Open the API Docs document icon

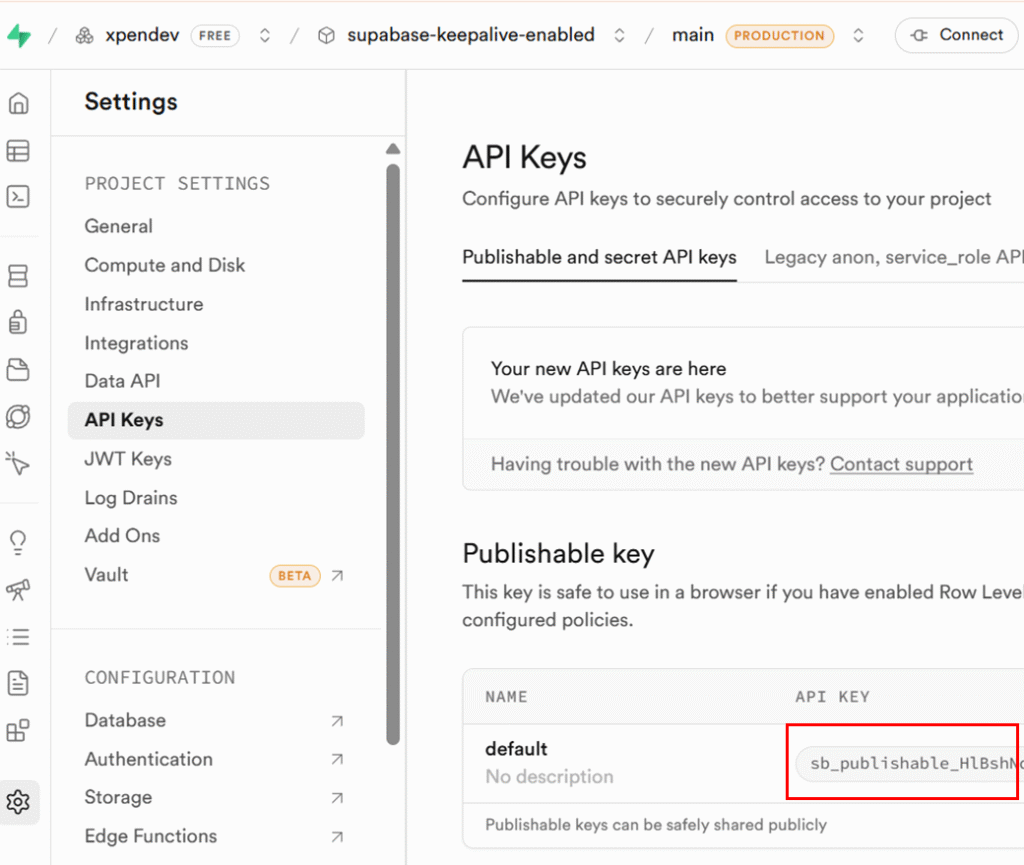(x=18, y=684)
